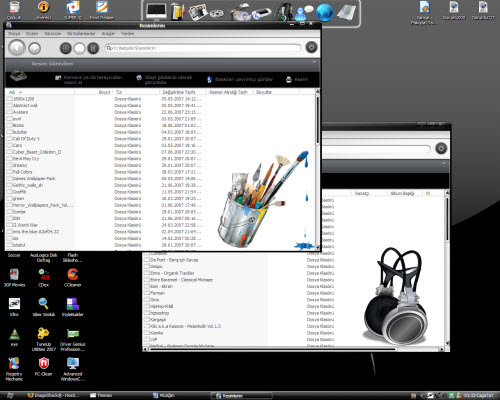Viewport: 500px width, 400px height.
Task: Open the Foxit Reader desktop icon
Action: 102,10
